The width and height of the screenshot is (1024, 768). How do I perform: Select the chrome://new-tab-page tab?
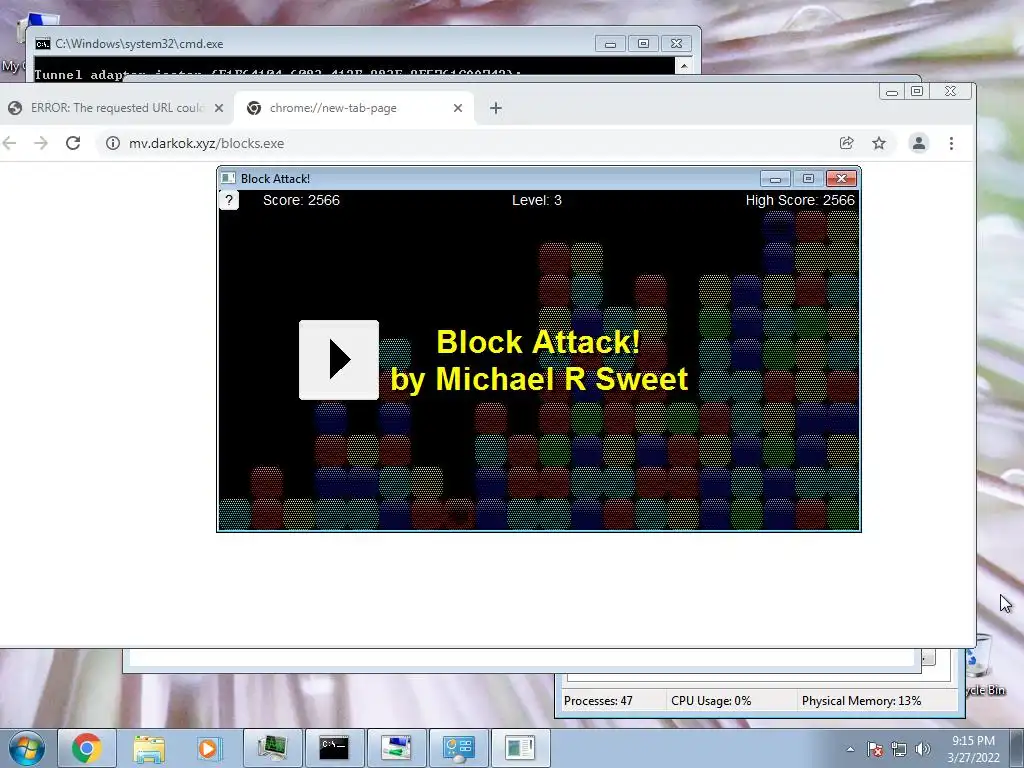(354, 108)
